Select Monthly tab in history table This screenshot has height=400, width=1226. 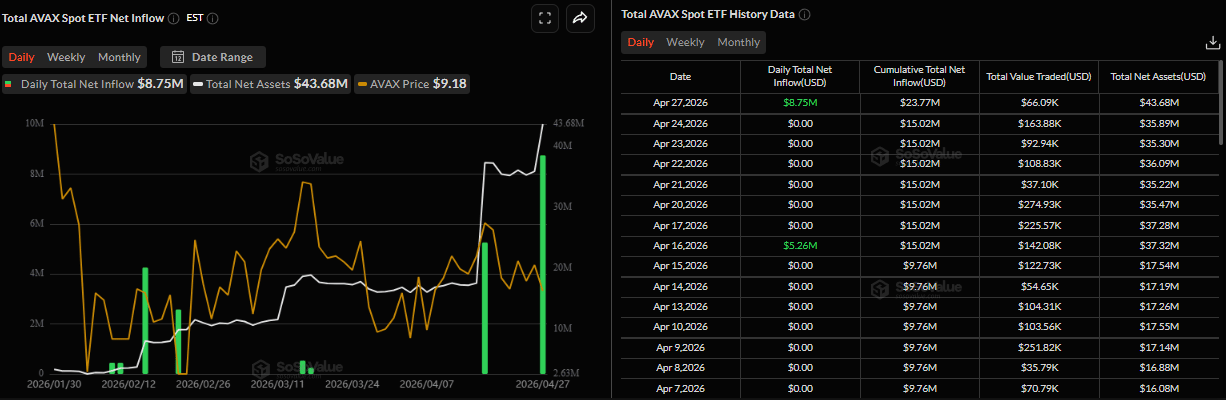coord(738,42)
